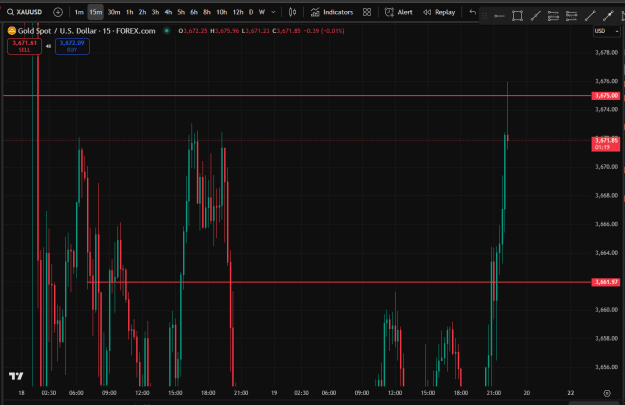The width and height of the screenshot is (625, 405).
Task: Click the 3,671.61 SELL button
Action: (24, 46)
